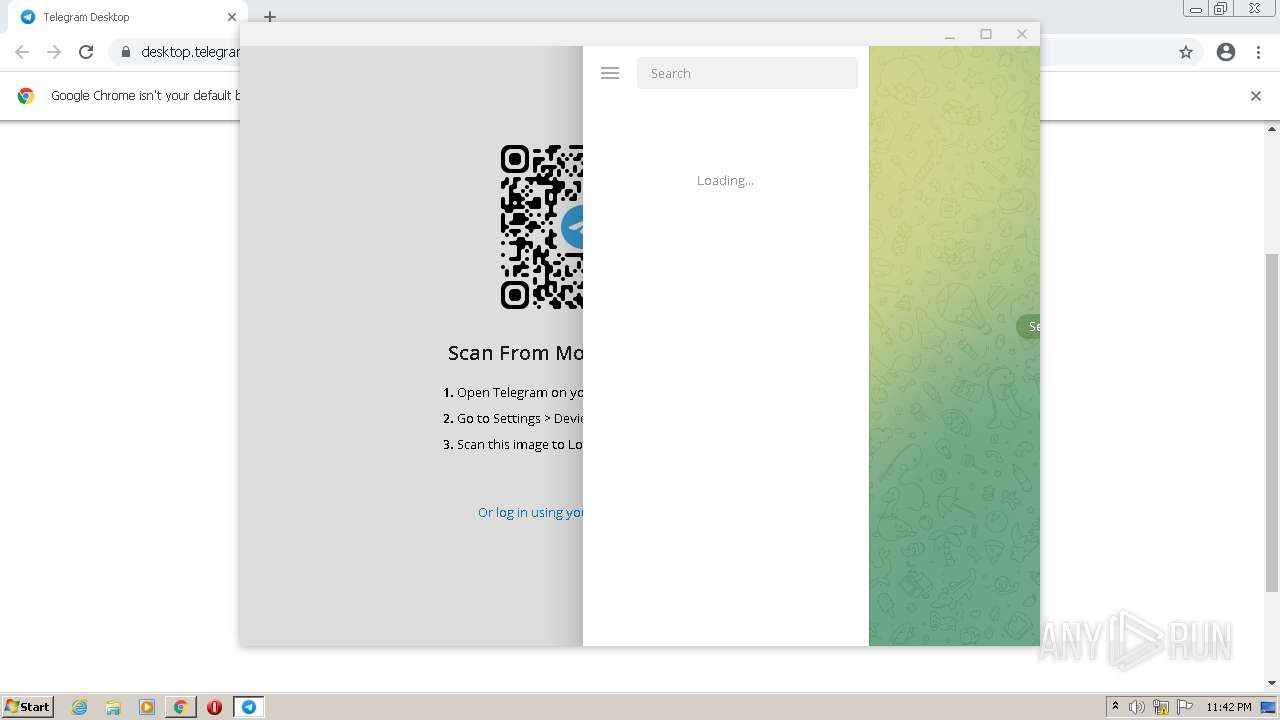Switch to Telegram in the taskbar

pos(249,707)
